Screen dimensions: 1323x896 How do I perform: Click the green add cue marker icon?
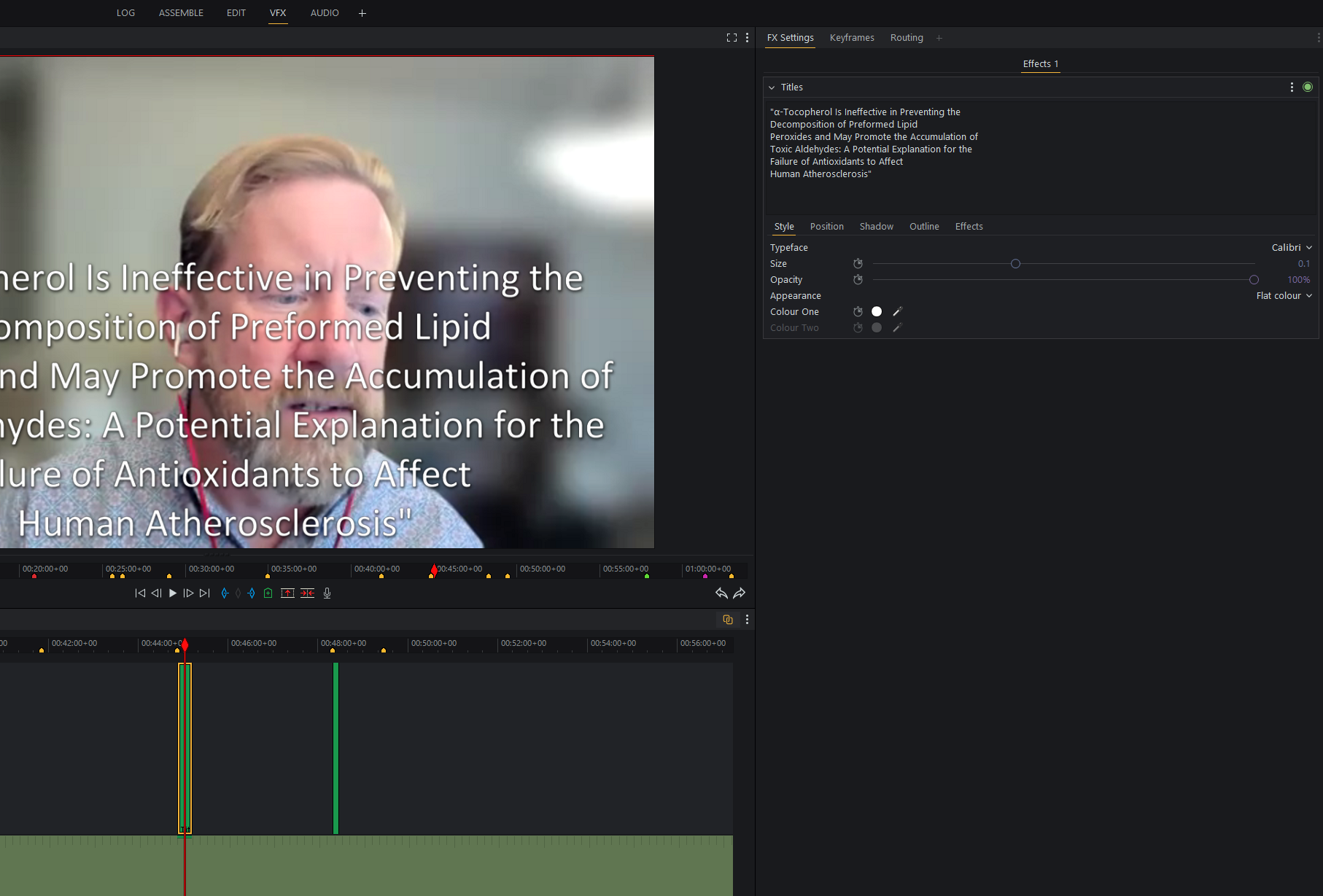point(268,593)
